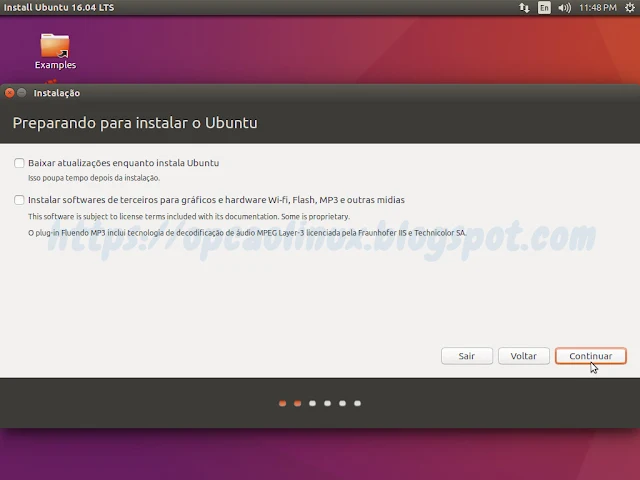
Task: Click the 'Isso poupa tempo depois da instalação.' text
Action: pos(94,178)
